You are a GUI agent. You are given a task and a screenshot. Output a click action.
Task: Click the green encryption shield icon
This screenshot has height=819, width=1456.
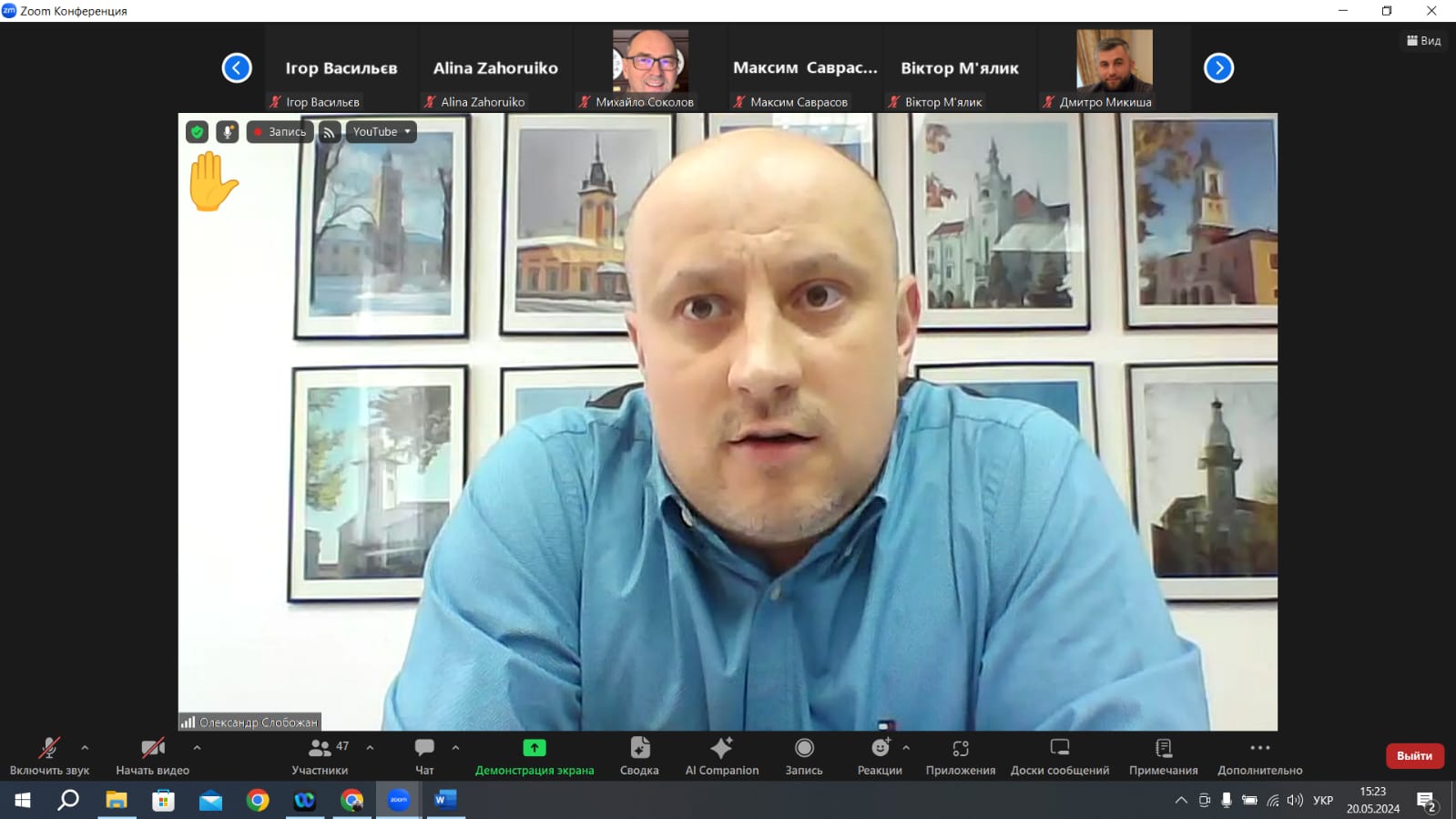click(197, 132)
